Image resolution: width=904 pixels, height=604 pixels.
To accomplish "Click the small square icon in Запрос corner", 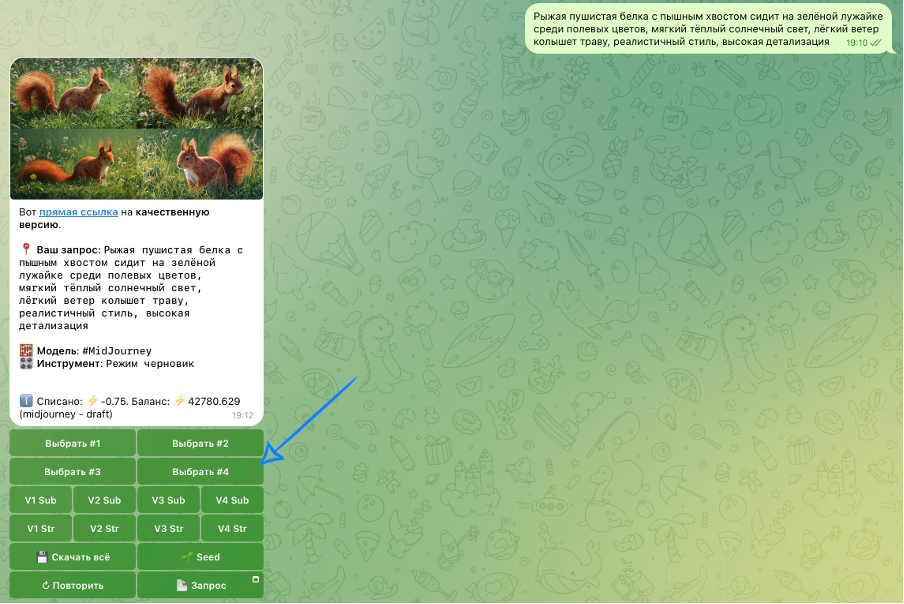I will coord(256,579).
